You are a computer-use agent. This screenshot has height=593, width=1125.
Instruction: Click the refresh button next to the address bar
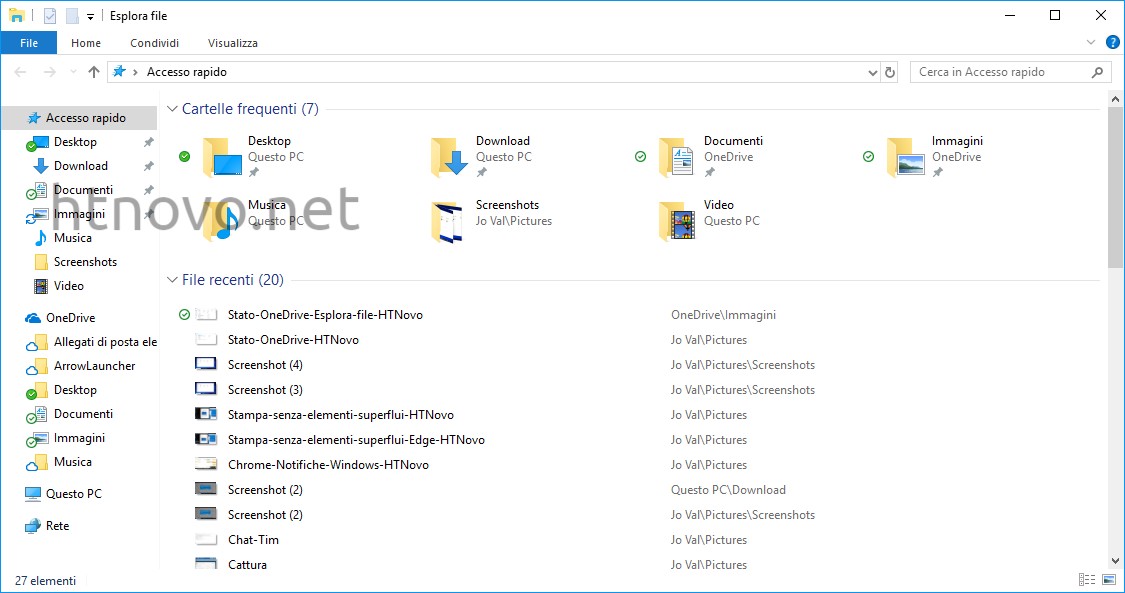pos(890,72)
